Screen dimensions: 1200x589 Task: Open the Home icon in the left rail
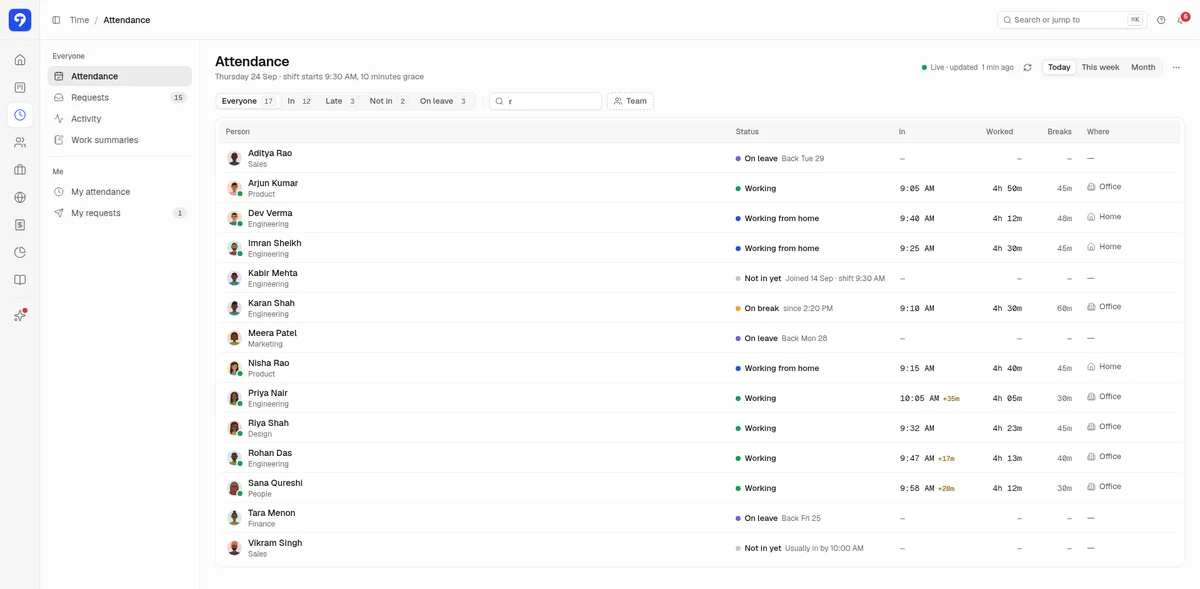tap(20, 60)
